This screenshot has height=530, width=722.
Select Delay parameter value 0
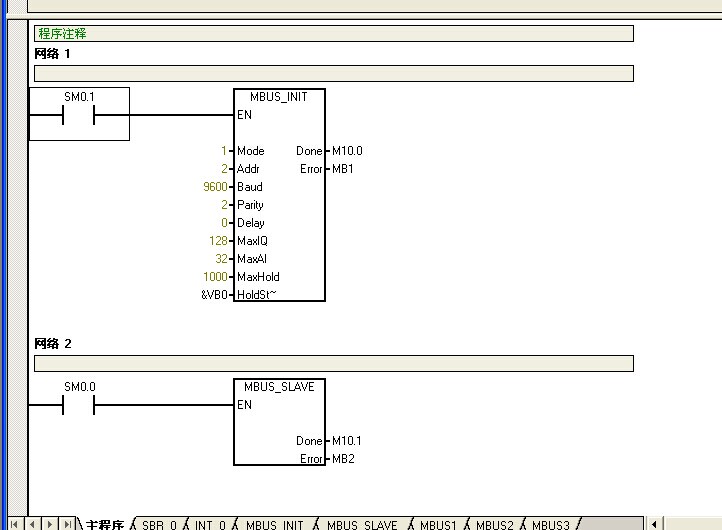(224, 223)
